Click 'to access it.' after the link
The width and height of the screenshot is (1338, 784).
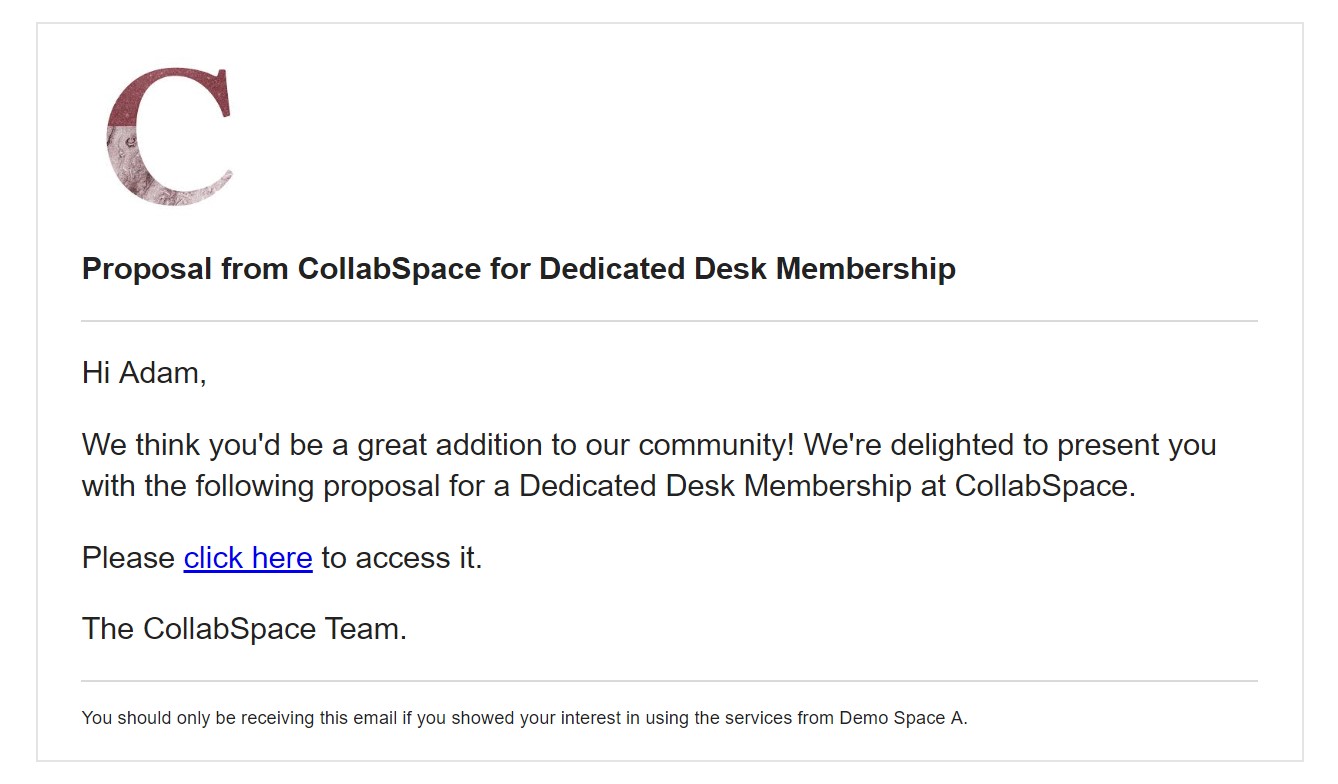click(x=402, y=558)
